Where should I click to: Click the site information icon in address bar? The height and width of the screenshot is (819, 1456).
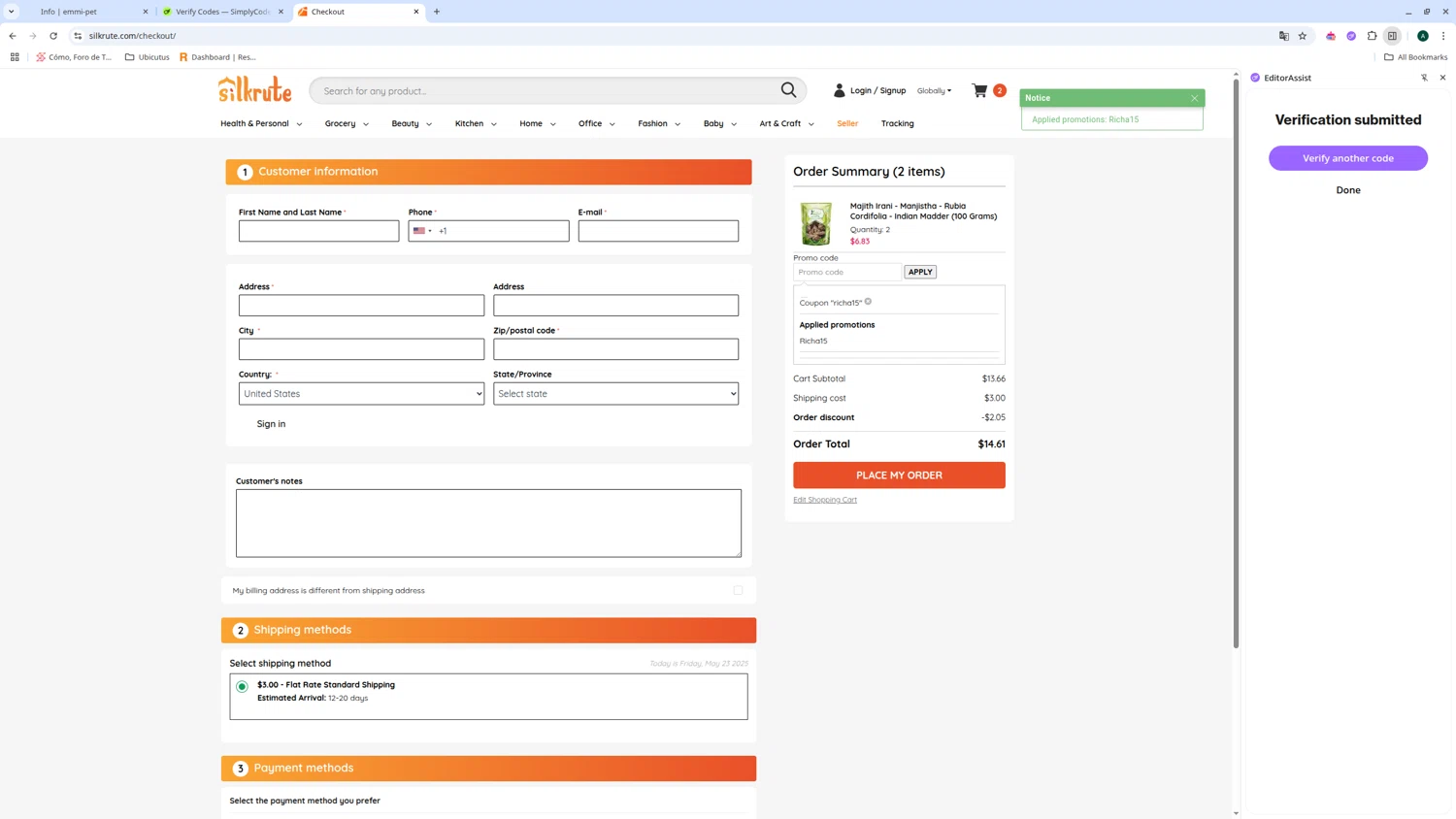[78, 36]
